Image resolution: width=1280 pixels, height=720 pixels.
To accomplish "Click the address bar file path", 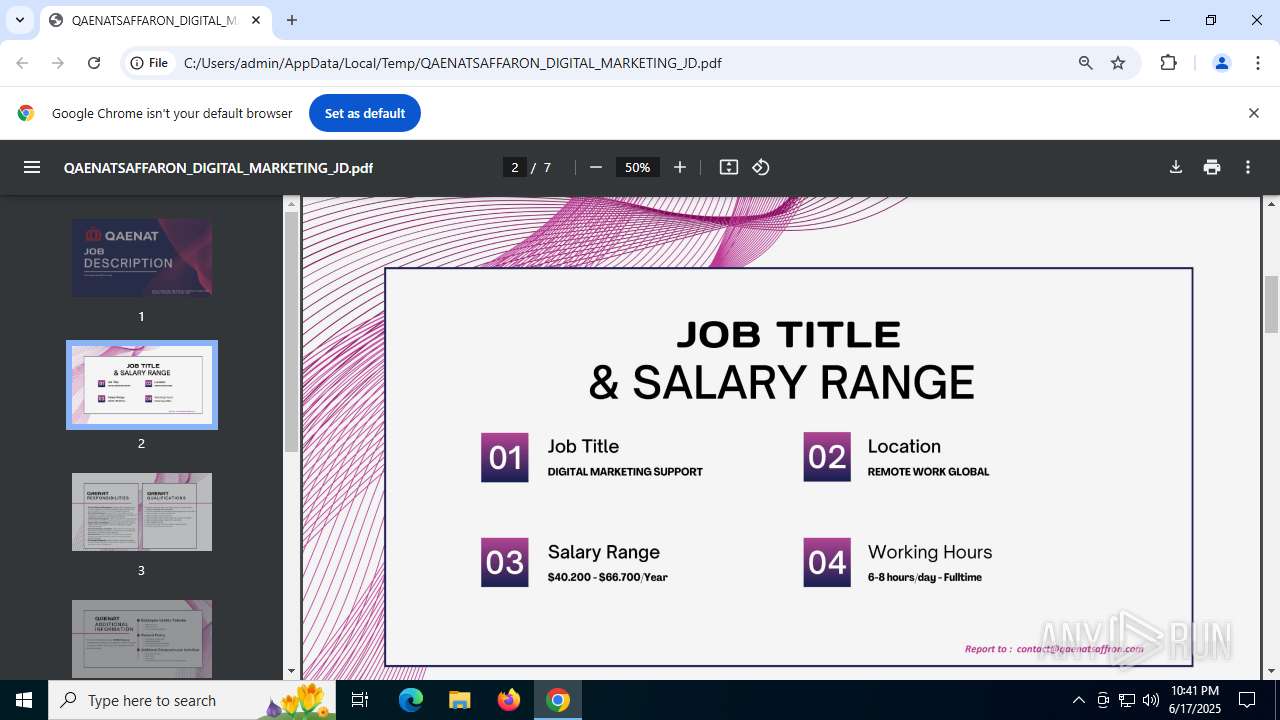I will (x=453, y=63).
